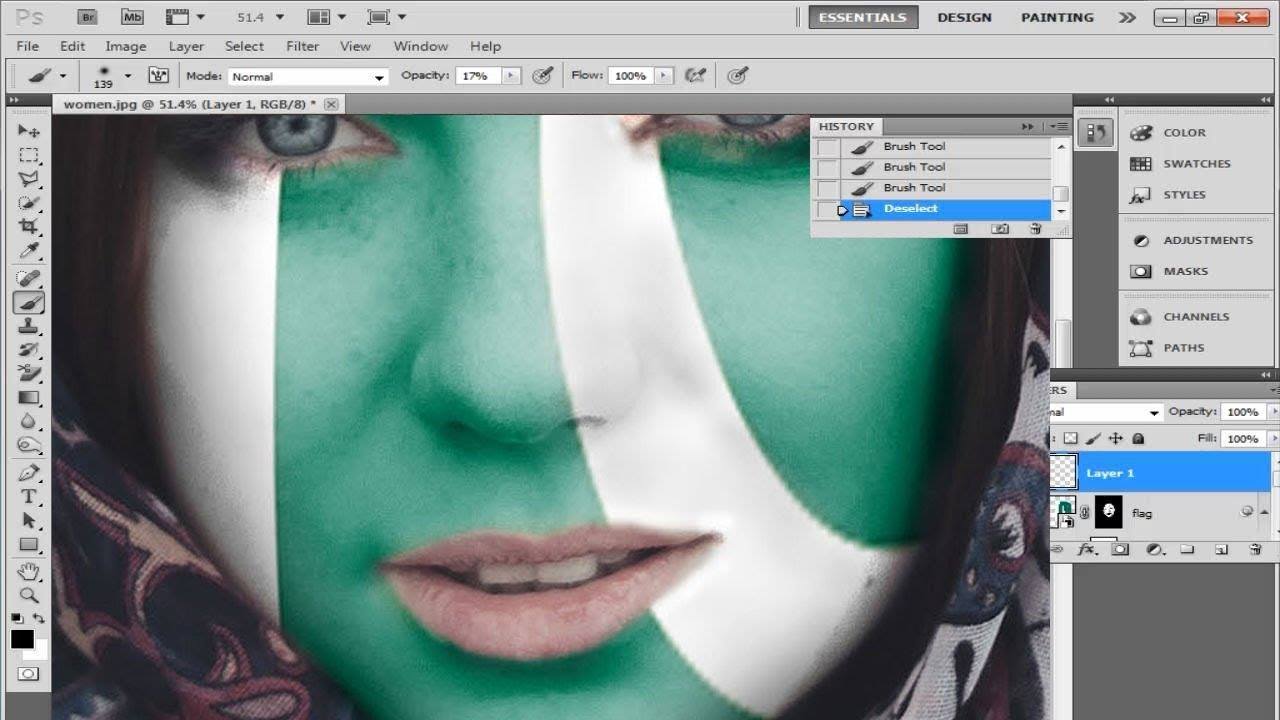Open the Window menu
The image size is (1280, 720).
tap(420, 46)
